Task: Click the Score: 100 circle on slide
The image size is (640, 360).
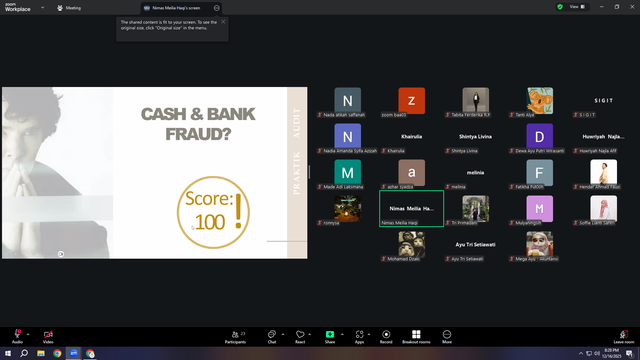Action: click(213, 212)
